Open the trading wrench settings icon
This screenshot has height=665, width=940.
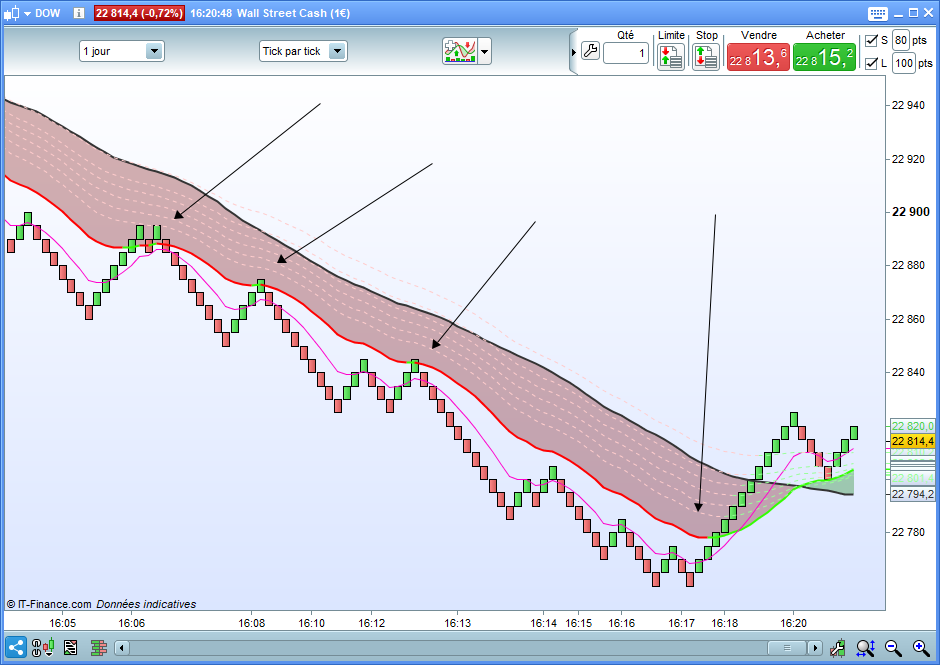(590, 51)
